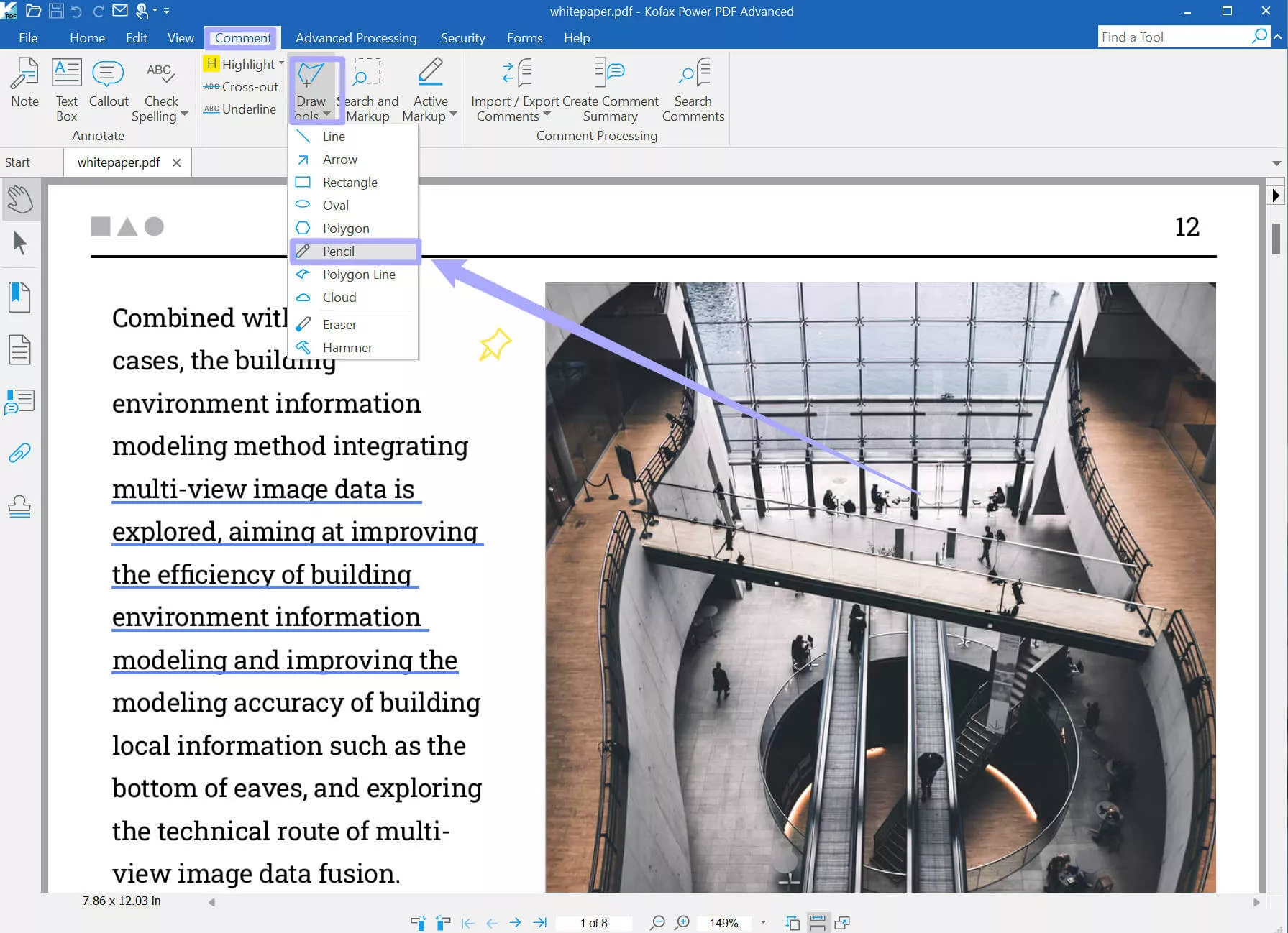The height and width of the screenshot is (933, 1288).
Task: Open the Attachments paperclip panel
Action: click(19, 453)
